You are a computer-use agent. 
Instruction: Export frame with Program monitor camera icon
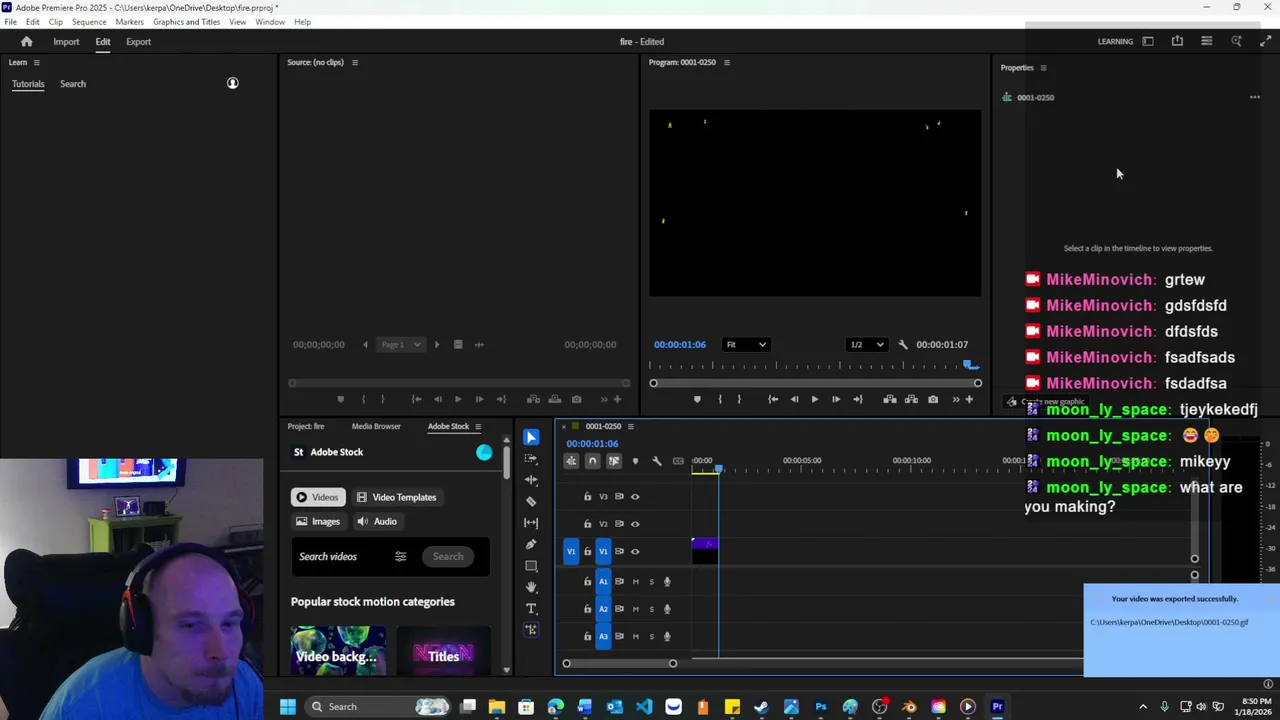coord(933,399)
